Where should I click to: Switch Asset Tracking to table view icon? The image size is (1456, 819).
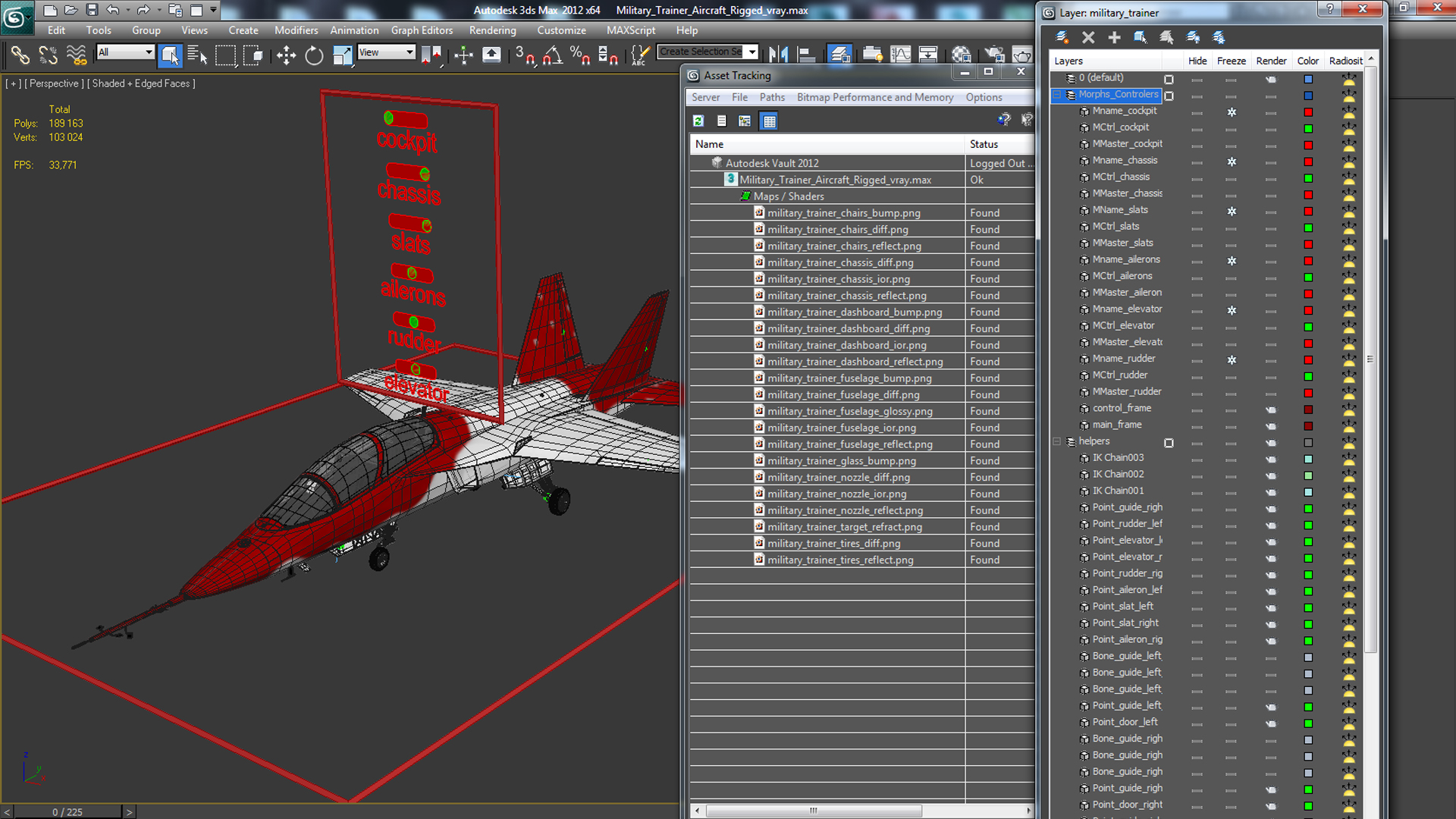(769, 121)
